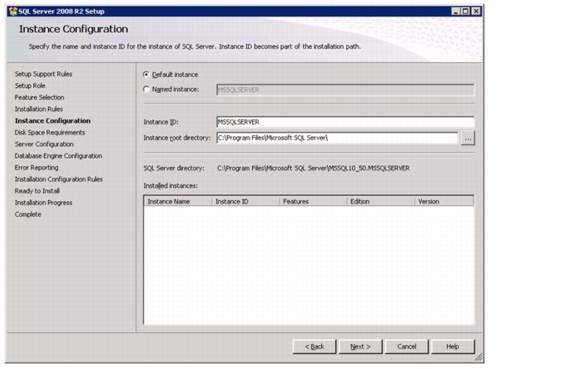Screen dimensions: 576x369
Task: Go back with the Back button
Action: point(314,347)
